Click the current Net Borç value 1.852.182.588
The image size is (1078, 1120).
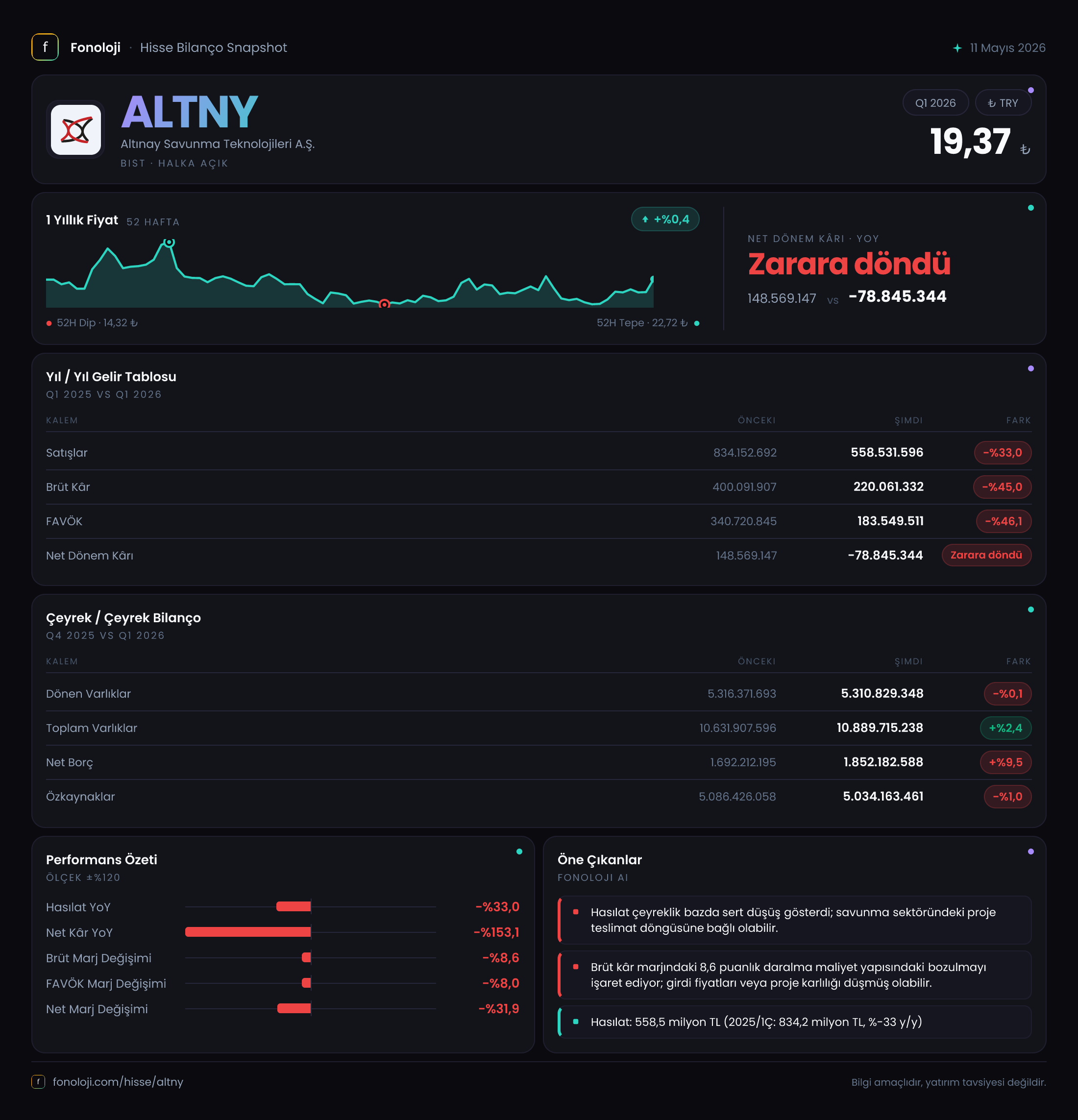[883, 762]
